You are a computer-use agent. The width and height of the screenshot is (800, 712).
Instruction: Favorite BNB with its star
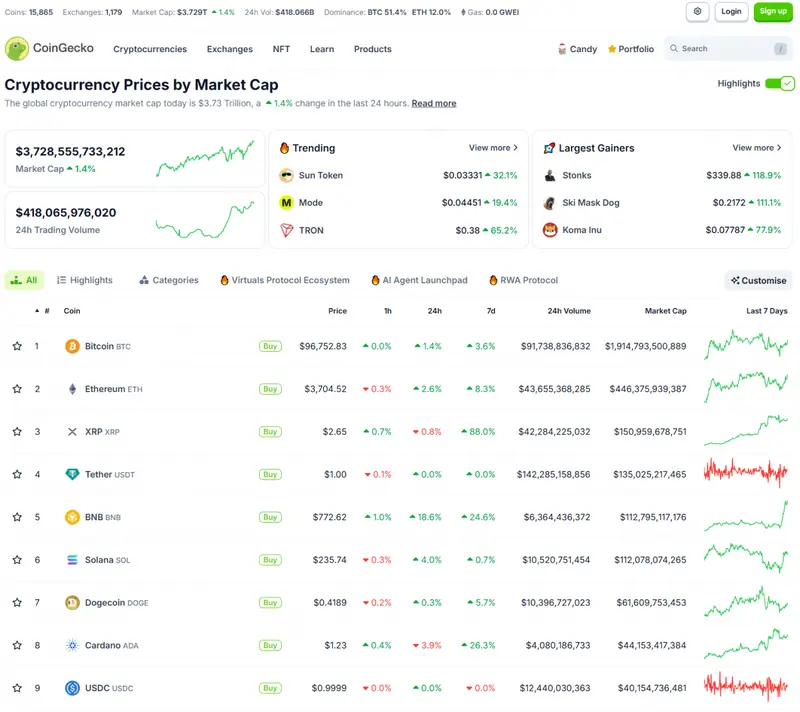click(17, 517)
